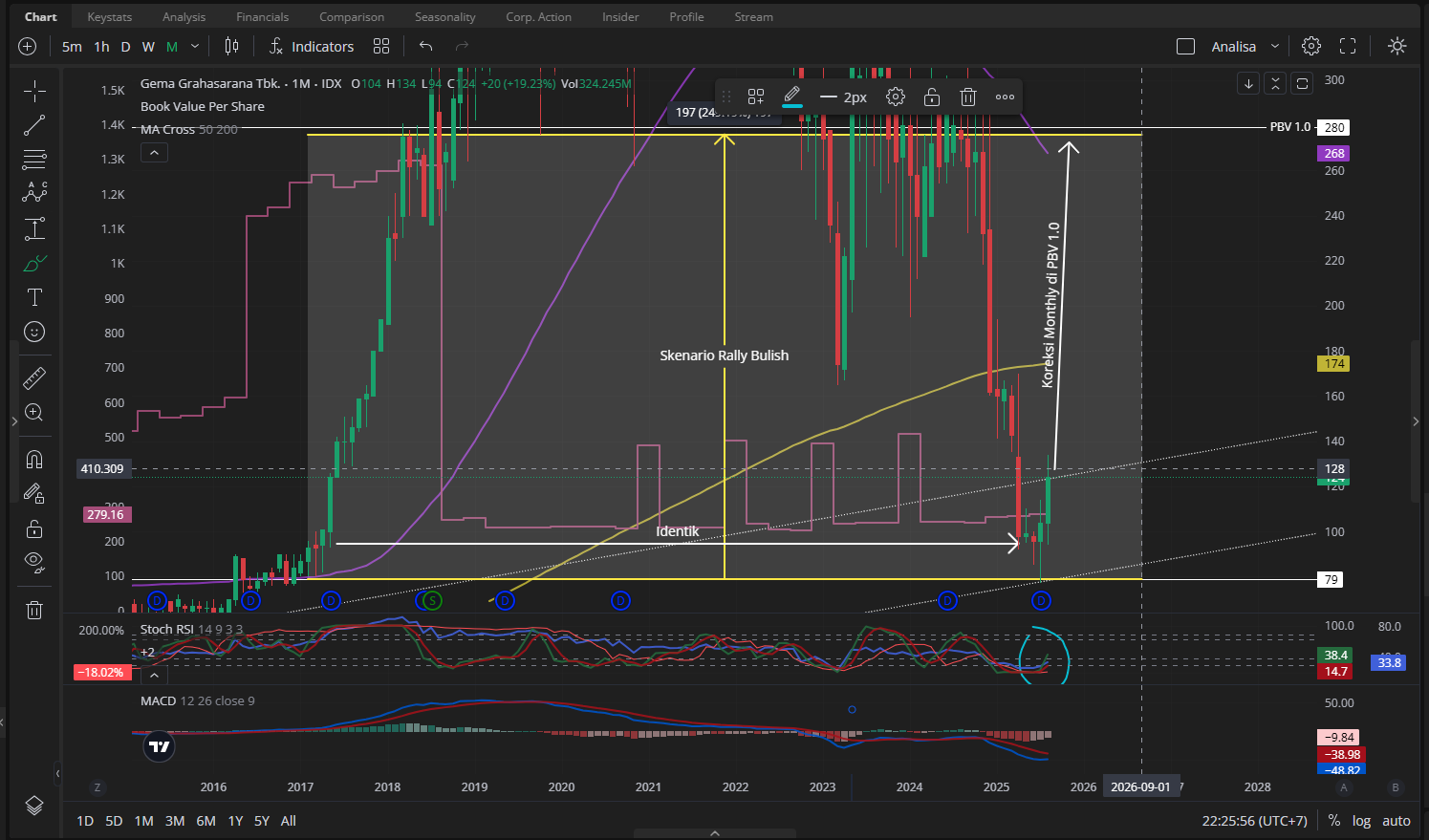Switch to the Seasonality tab

pyautogui.click(x=445, y=17)
